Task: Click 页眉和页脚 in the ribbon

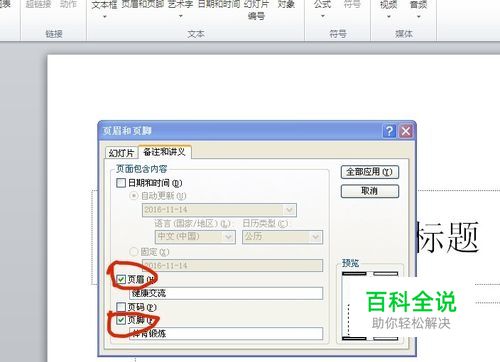Action: pos(143,4)
